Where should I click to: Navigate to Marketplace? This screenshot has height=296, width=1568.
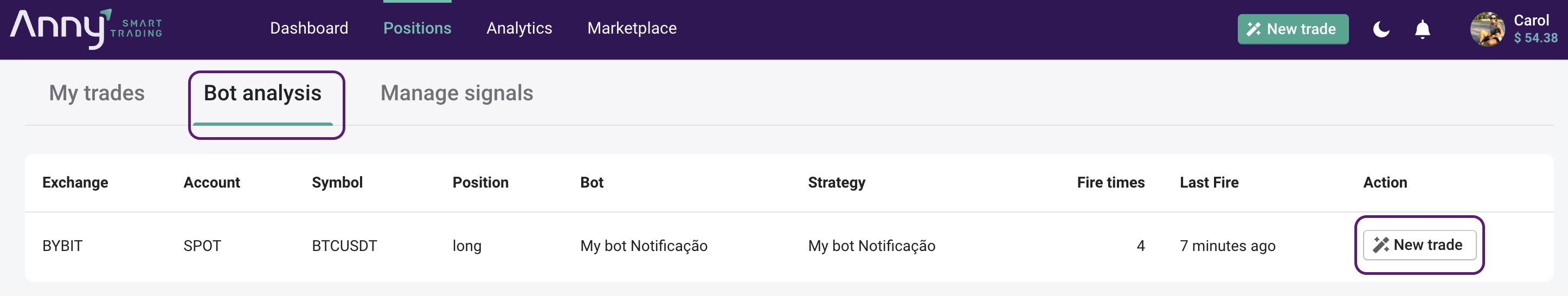pyautogui.click(x=631, y=28)
